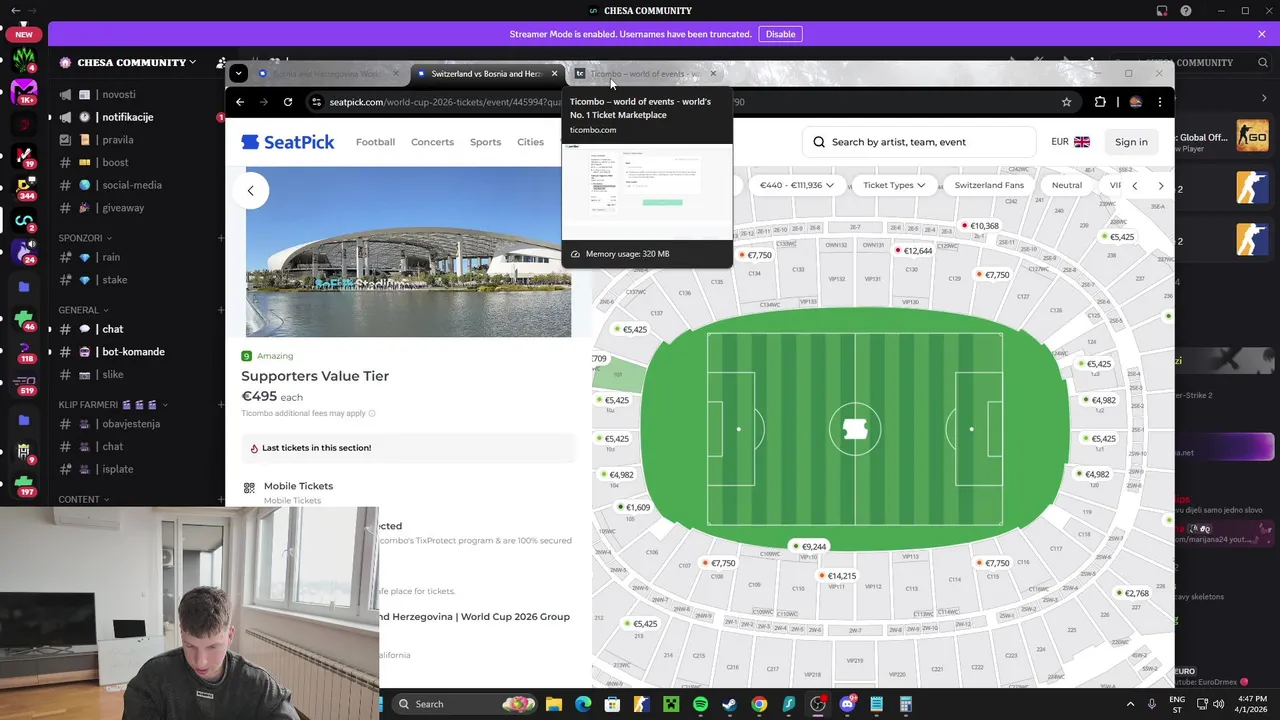The width and height of the screenshot is (1280, 720).
Task: Select the €10,368 price marker
Action: [x=980, y=226]
